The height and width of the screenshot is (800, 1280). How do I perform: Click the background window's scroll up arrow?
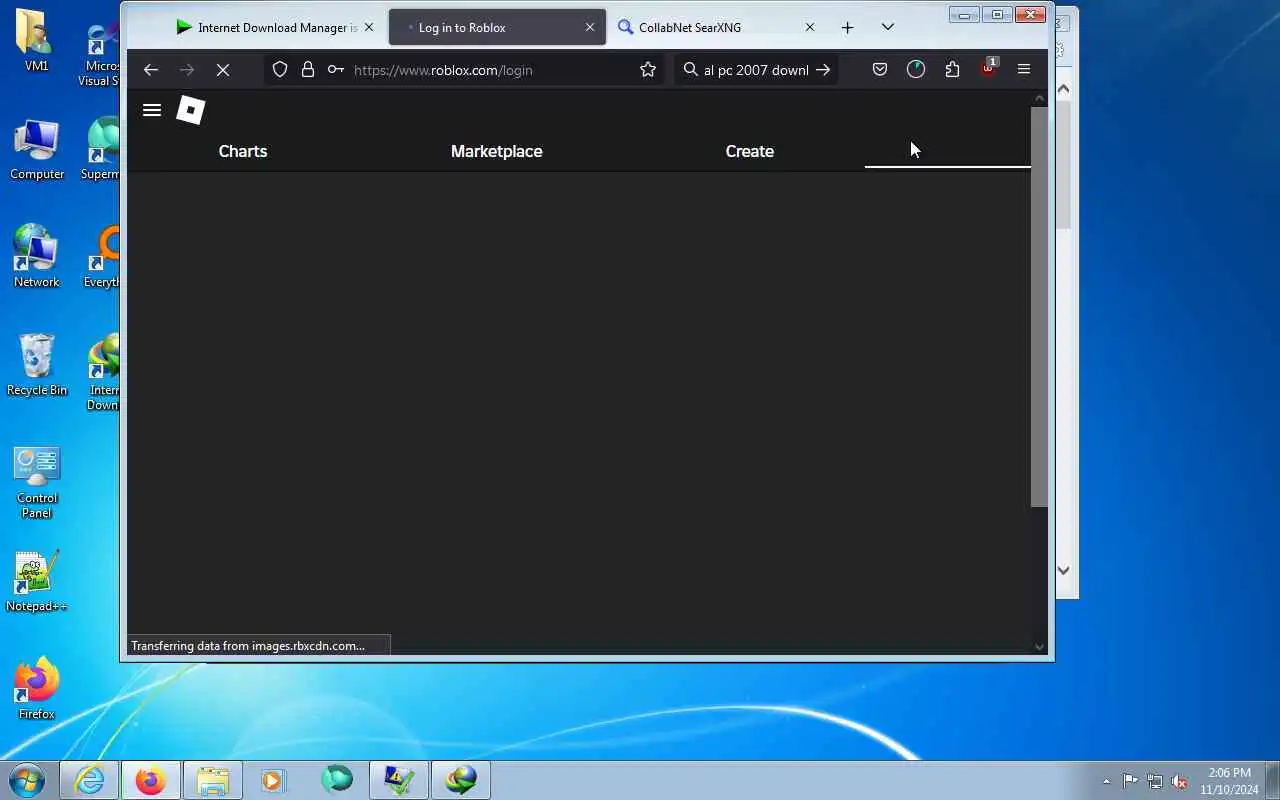[x=1064, y=89]
